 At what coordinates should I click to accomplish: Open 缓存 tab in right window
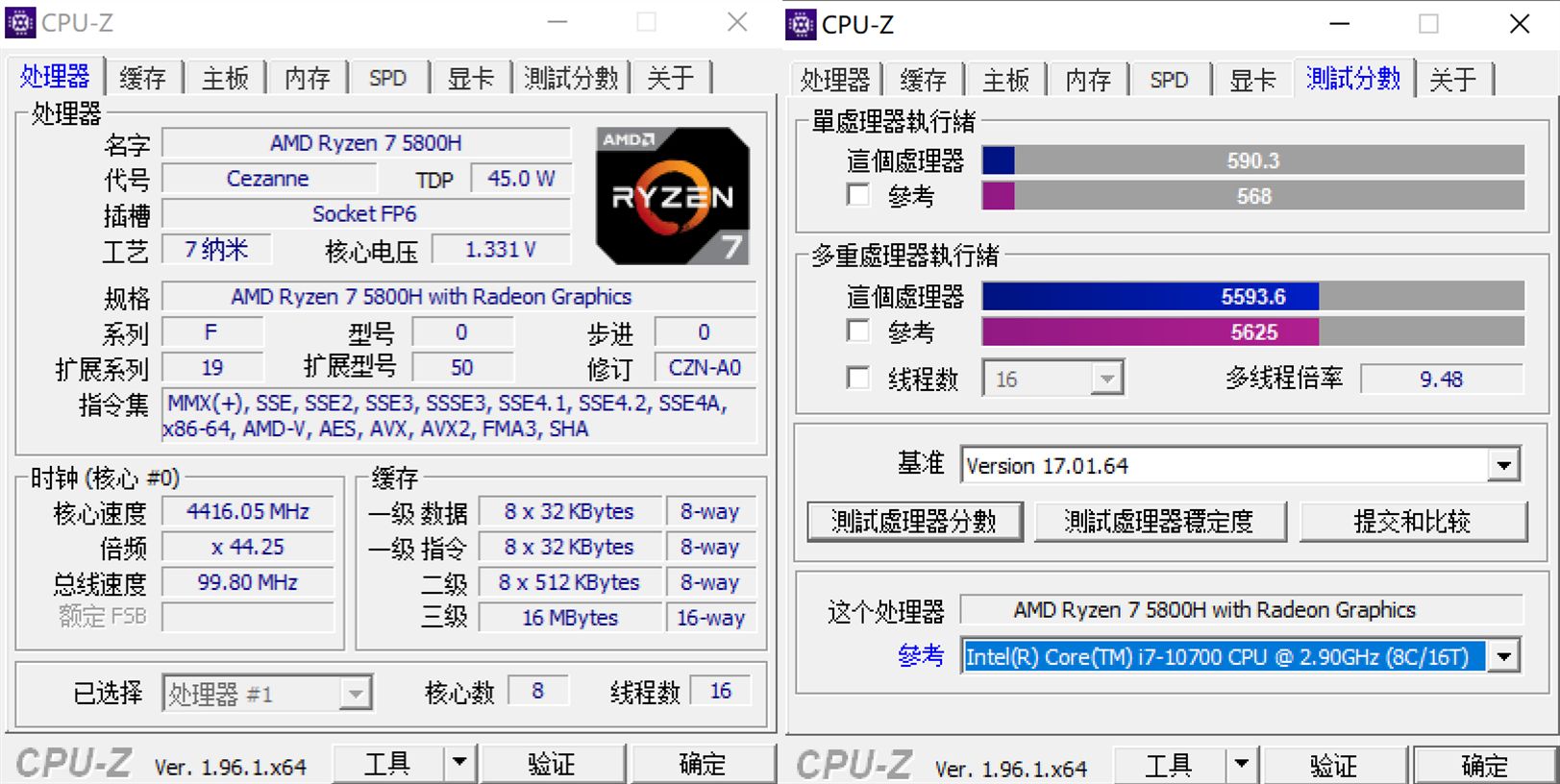point(924,80)
